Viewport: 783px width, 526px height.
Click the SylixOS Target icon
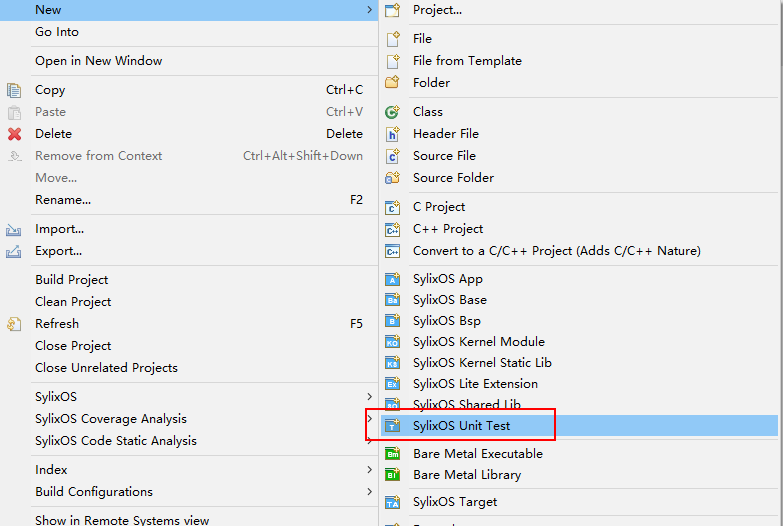(x=392, y=502)
